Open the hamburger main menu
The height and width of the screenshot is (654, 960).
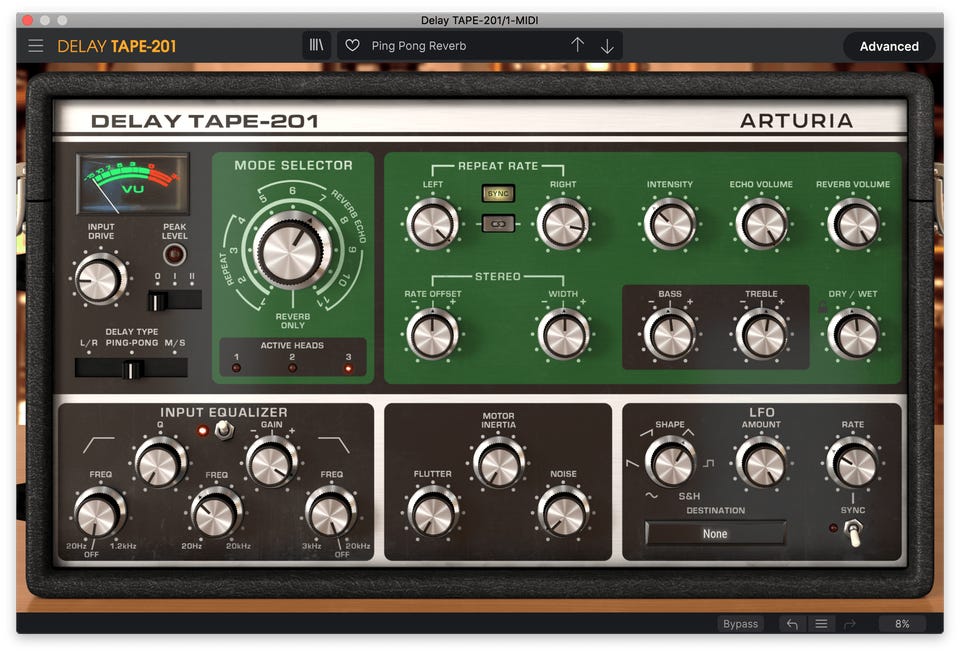[36, 46]
